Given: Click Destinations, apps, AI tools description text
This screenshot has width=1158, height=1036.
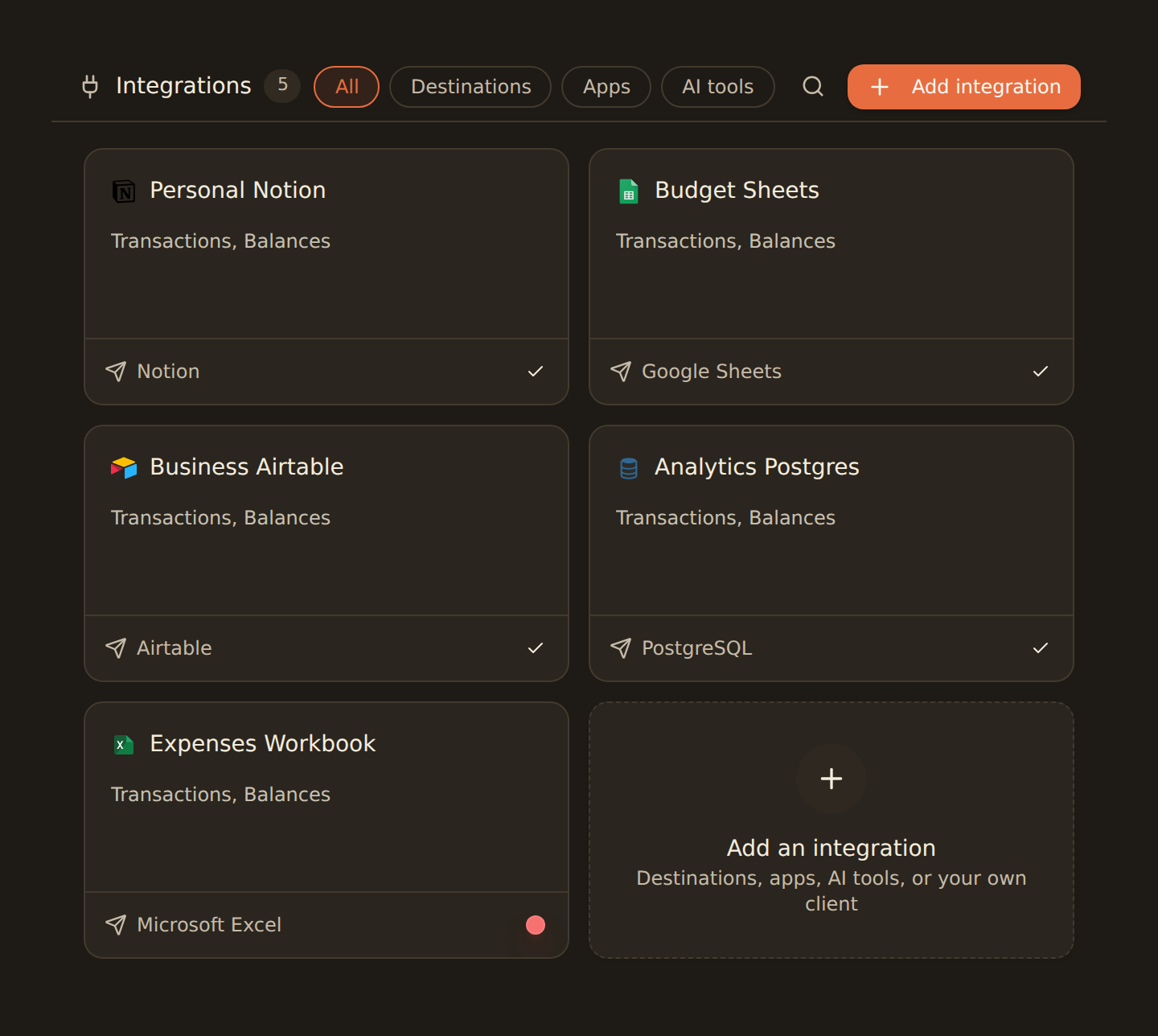Looking at the screenshot, I should coord(832,891).
